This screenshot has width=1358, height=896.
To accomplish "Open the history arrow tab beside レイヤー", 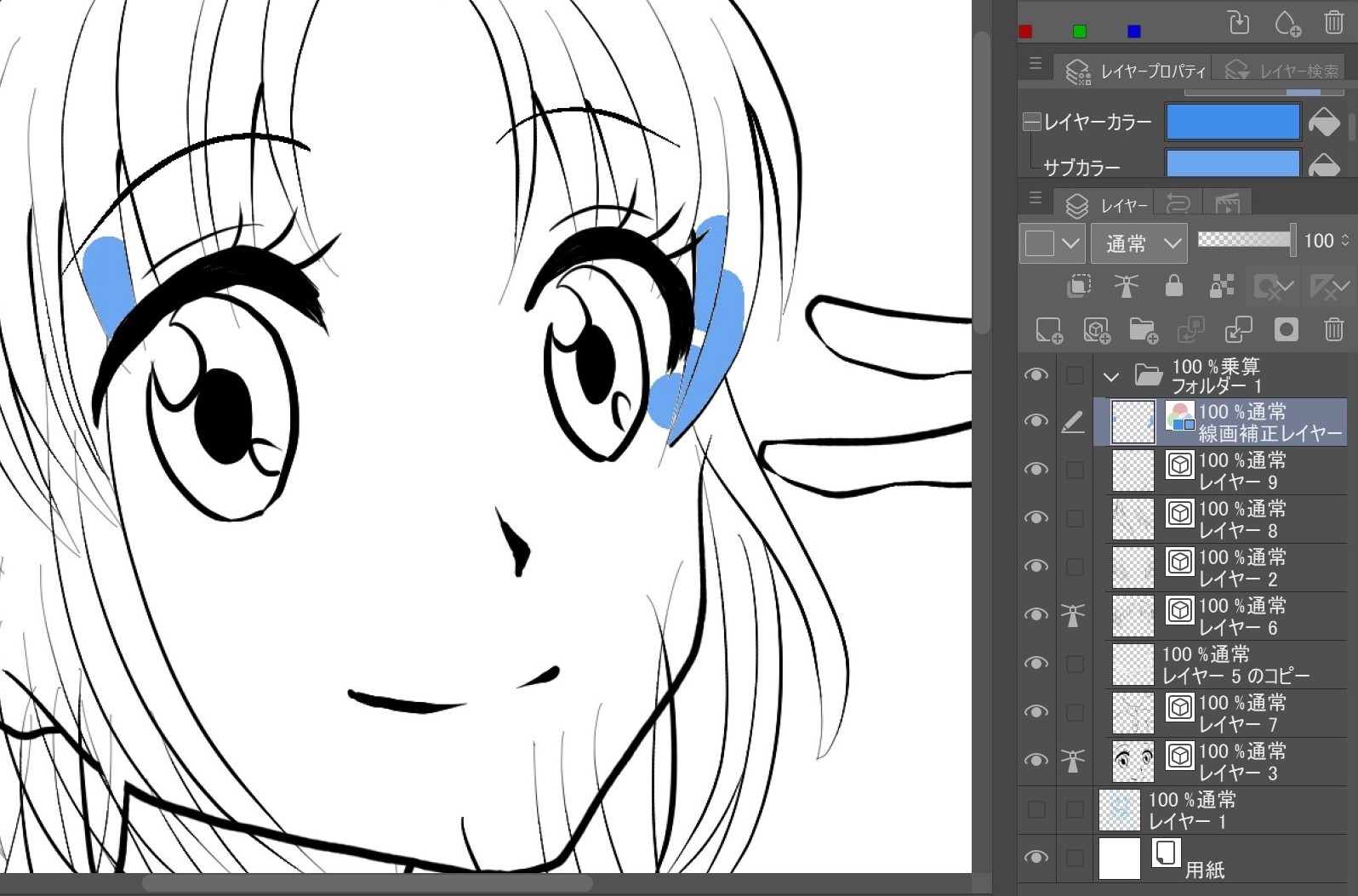I will (1178, 203).
